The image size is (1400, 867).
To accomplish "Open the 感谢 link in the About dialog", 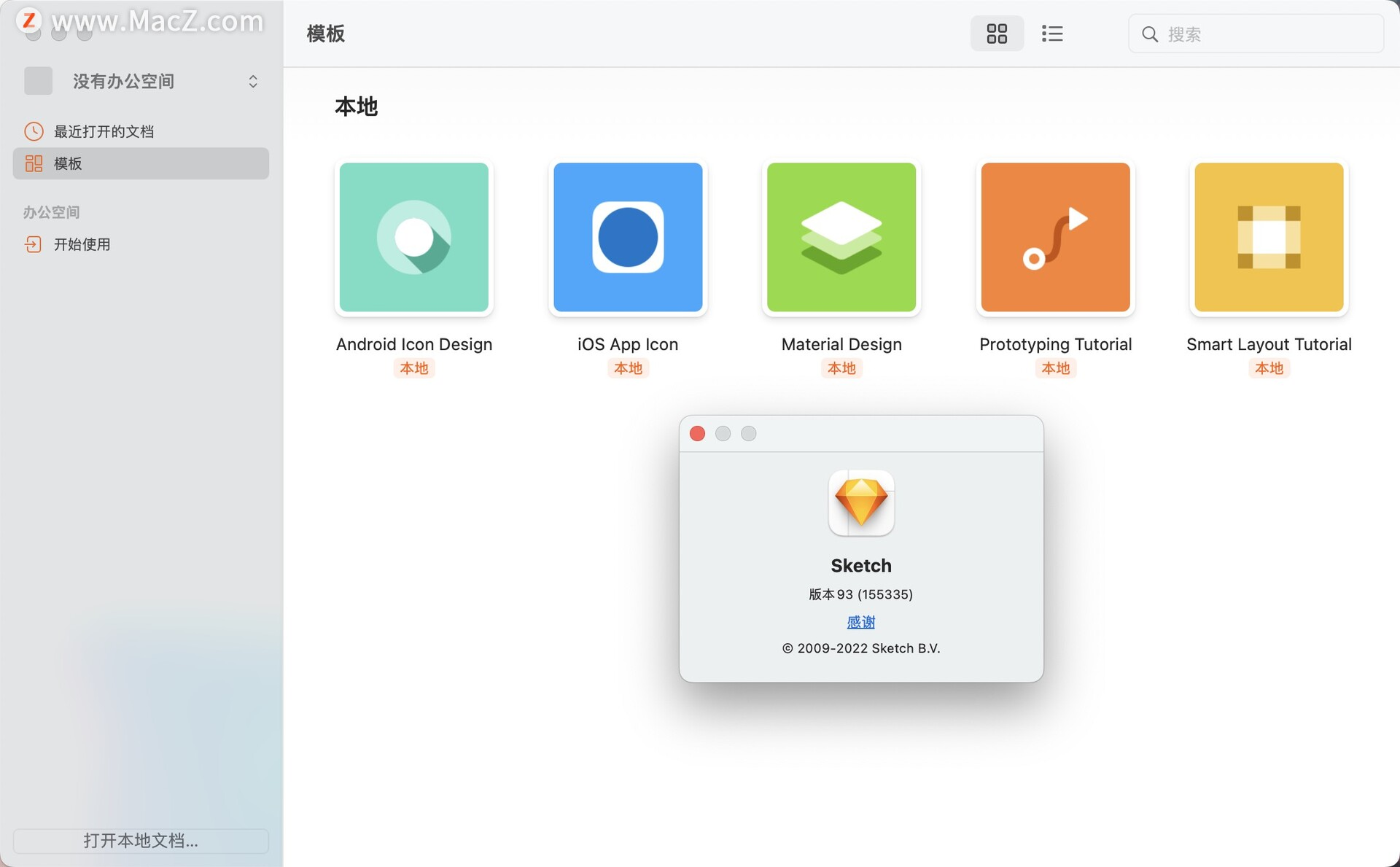I will (x=861, y=621).
